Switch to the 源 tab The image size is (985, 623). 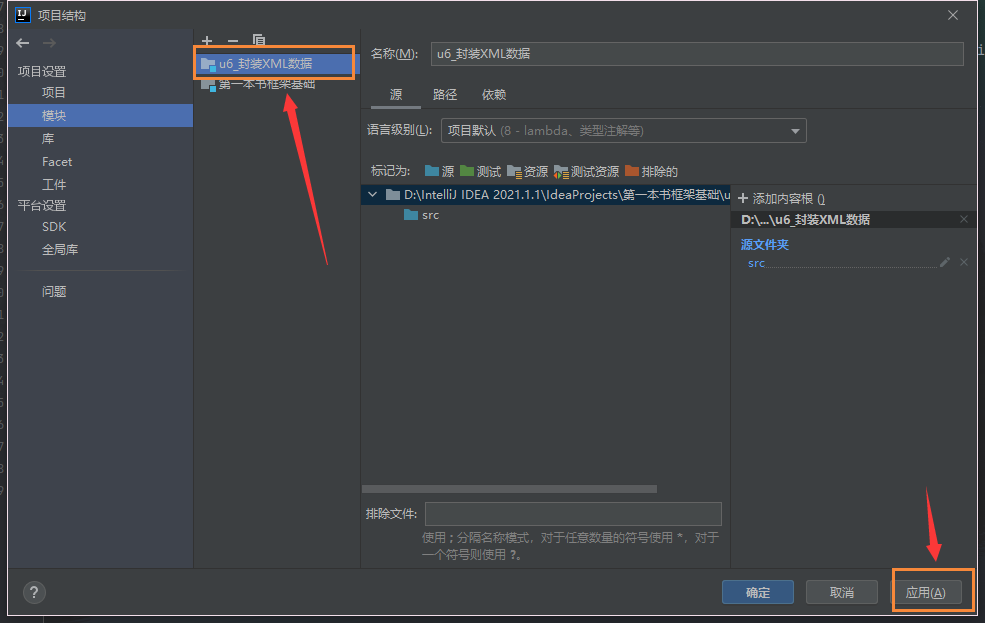pyautogui.click(x=396, y=95)
